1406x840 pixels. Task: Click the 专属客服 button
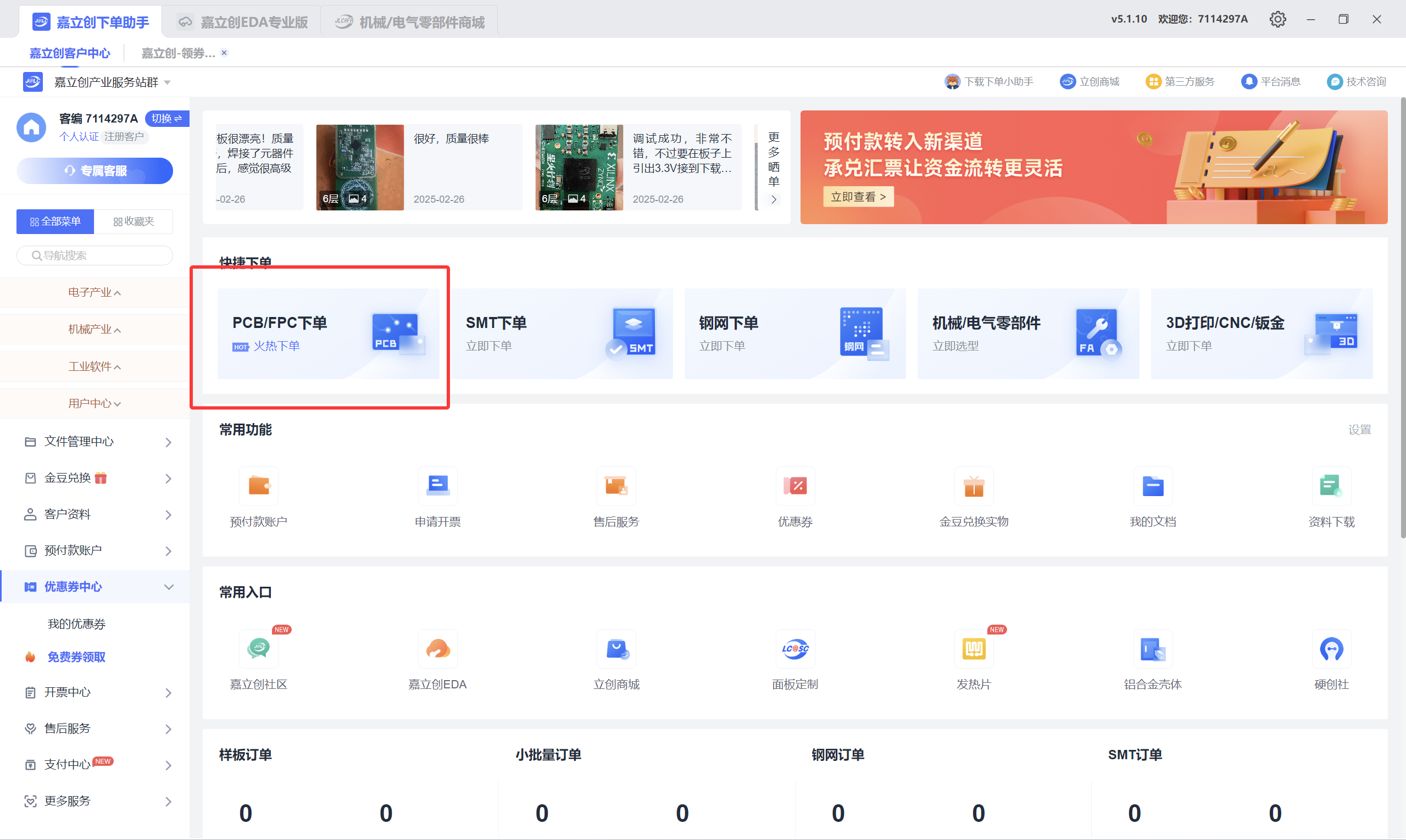pyautogui.click(x=95, y=170)
